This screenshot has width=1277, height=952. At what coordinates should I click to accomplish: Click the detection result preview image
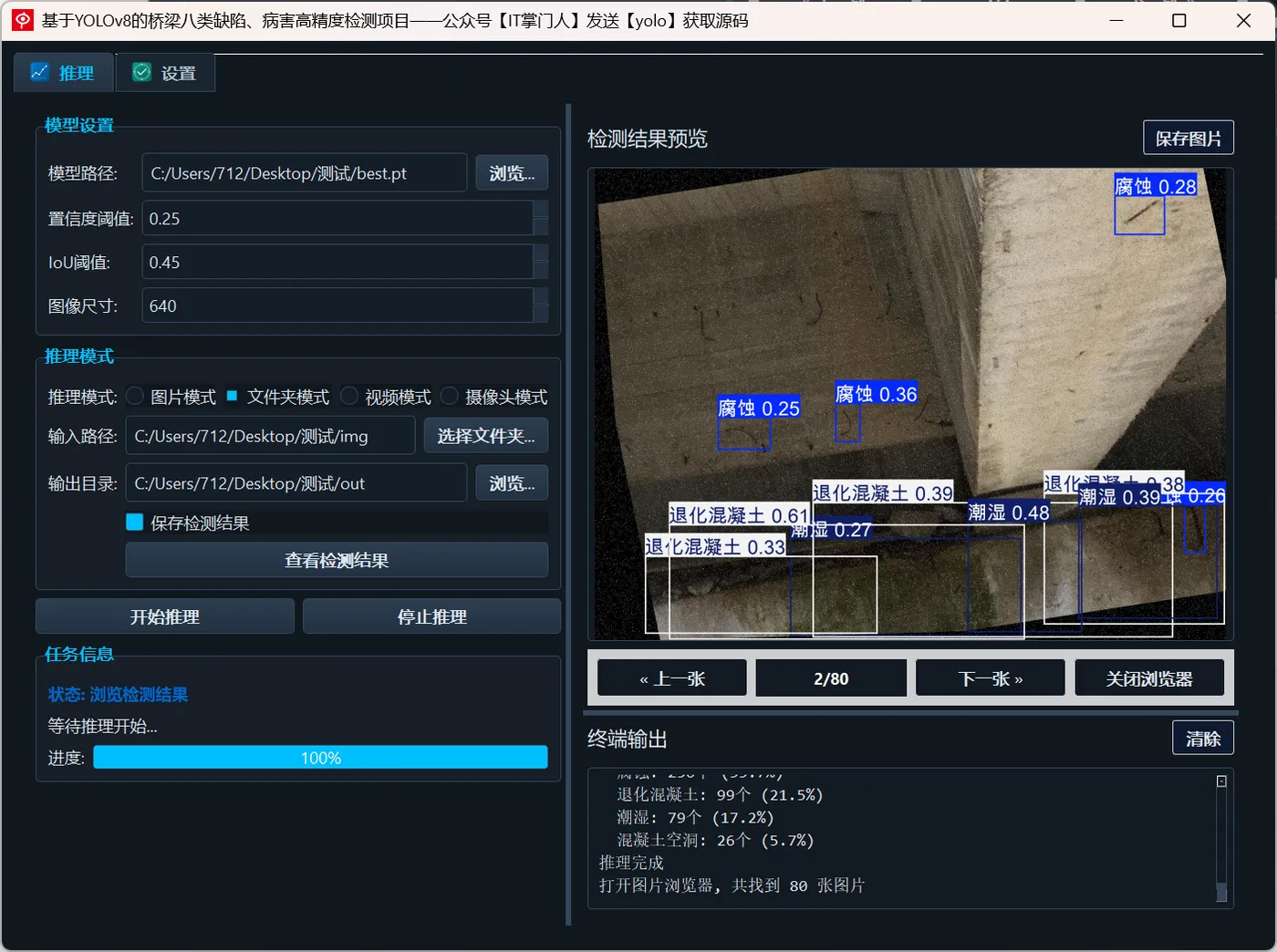[910, 404]
